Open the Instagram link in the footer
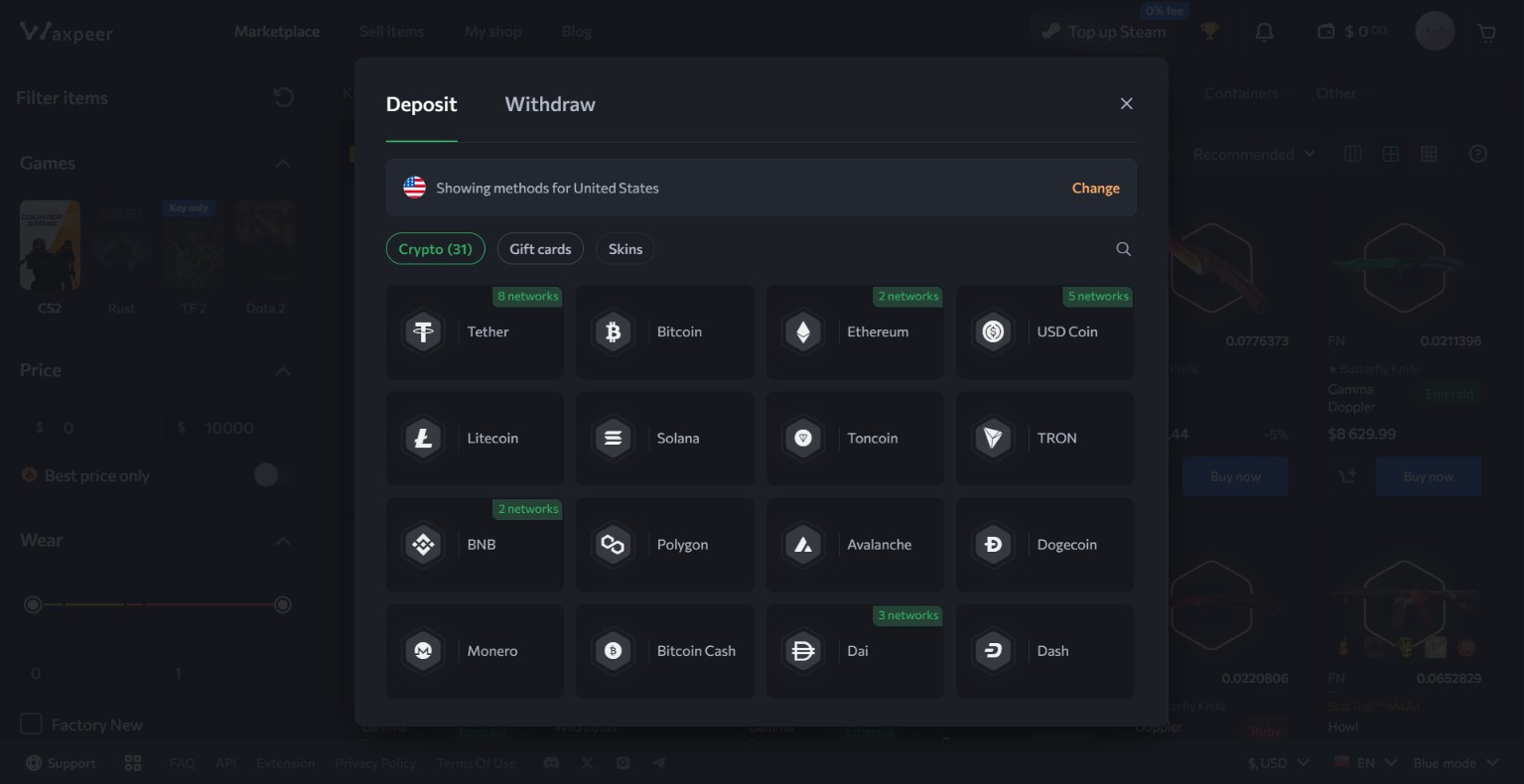This screenshot has height=784, width=1524. [623, 763]
